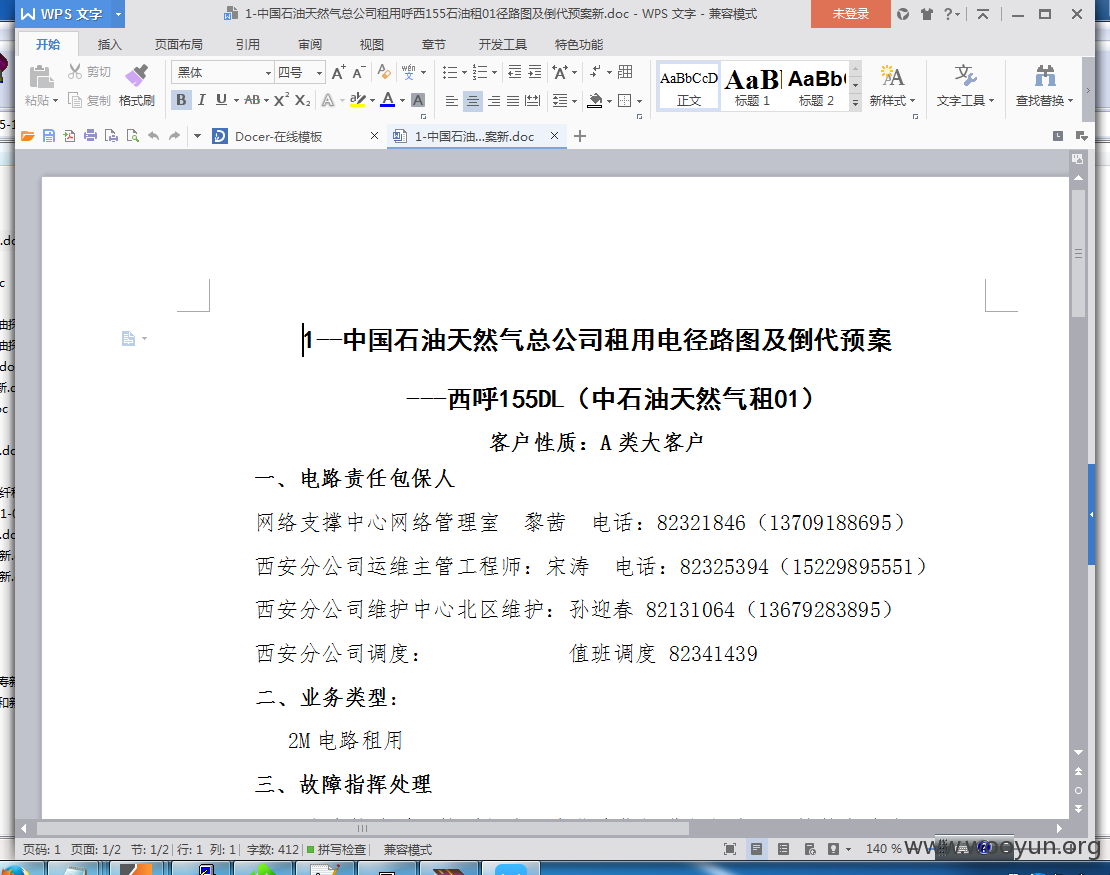The image size is (1110, 875).
Task: Toggle center alignment
Action: point(473,101)
